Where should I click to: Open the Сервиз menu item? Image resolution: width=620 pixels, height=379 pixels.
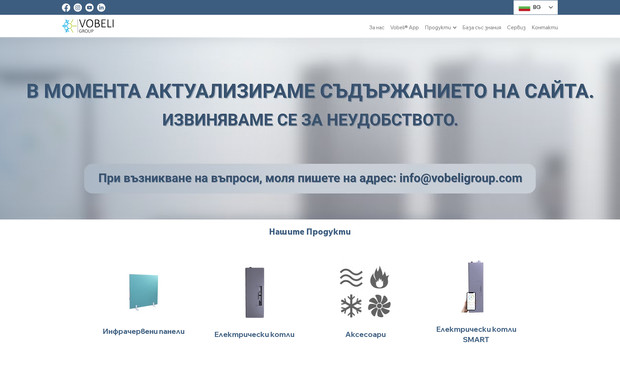[x=516, y=28]
